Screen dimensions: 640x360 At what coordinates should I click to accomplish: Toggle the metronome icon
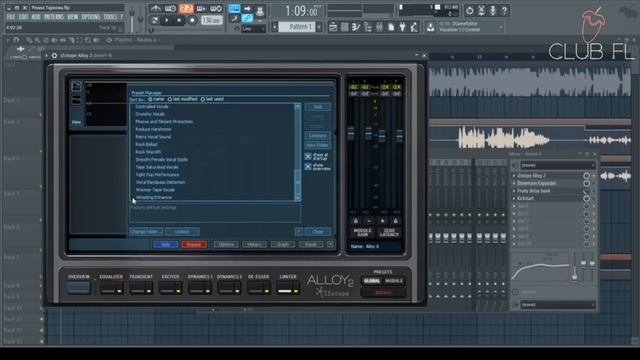coord(156,9)
